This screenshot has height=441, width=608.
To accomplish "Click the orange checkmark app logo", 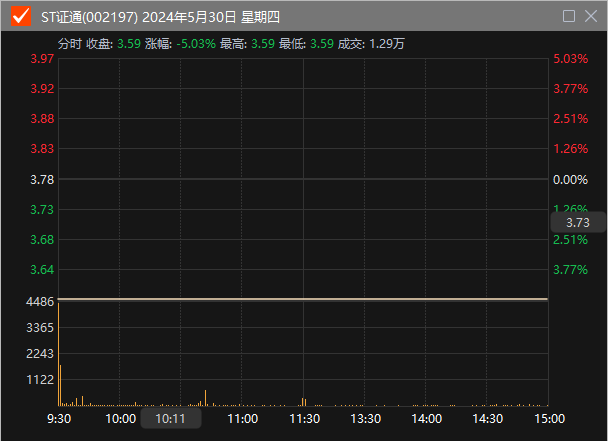I will click(21, 16).
